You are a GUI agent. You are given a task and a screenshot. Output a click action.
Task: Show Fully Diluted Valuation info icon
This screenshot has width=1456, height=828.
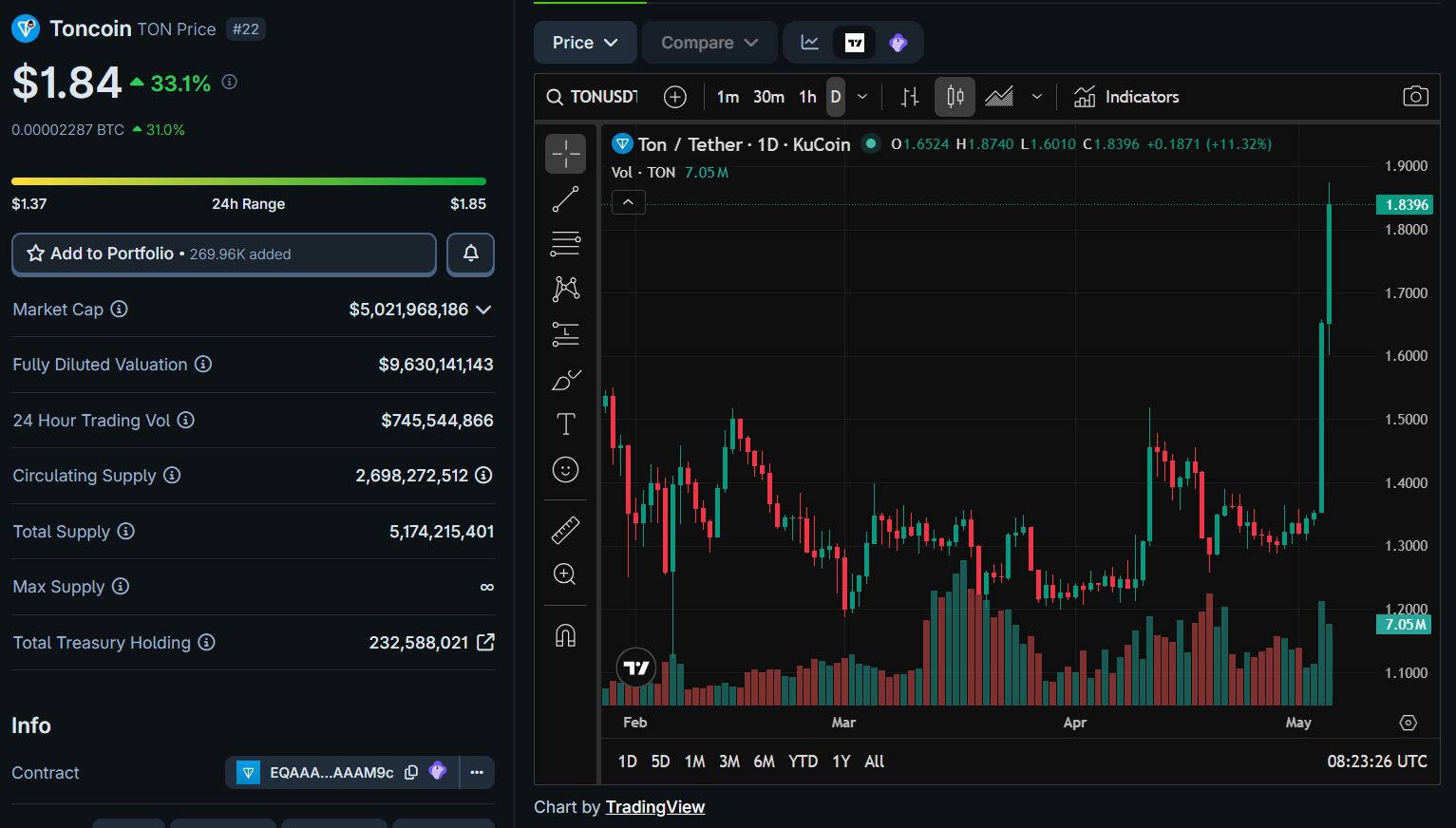point(203,364)
